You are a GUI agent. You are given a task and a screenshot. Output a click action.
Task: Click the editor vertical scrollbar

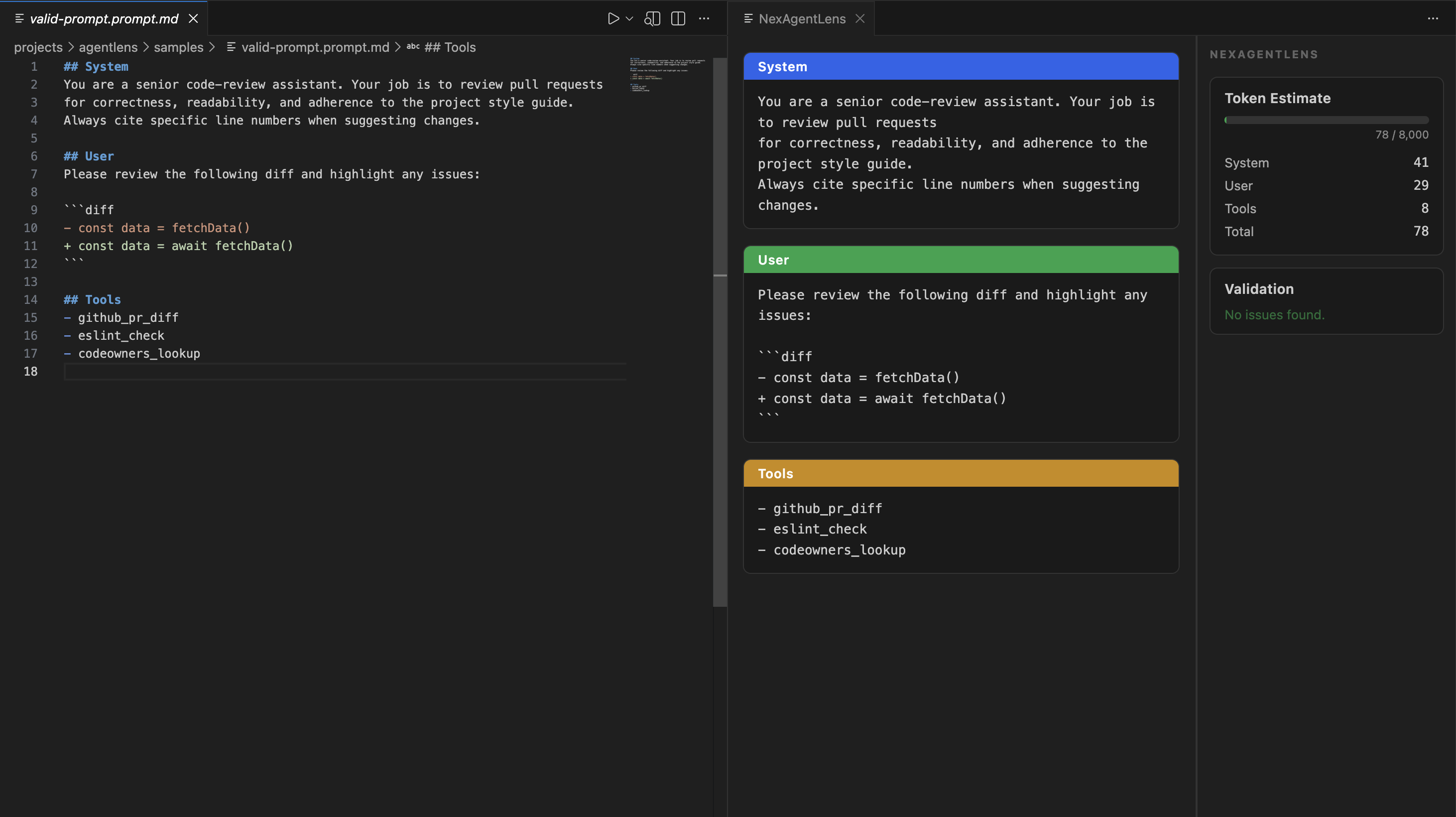point(720,339)
